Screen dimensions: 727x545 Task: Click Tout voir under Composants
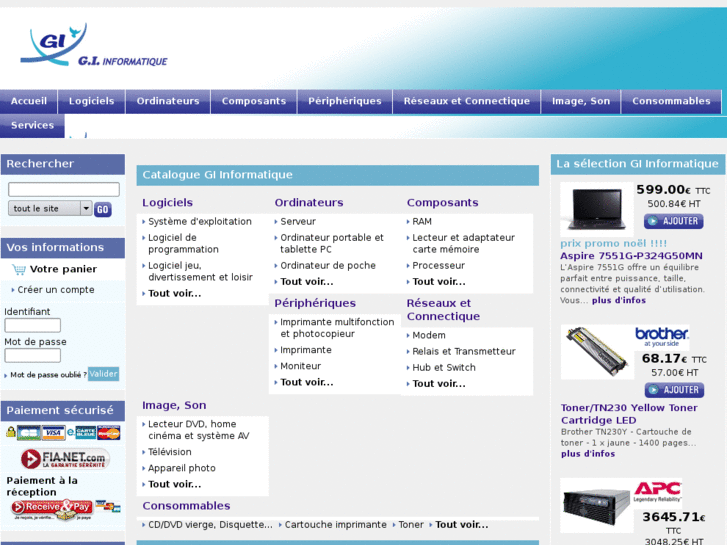(439, 282)
